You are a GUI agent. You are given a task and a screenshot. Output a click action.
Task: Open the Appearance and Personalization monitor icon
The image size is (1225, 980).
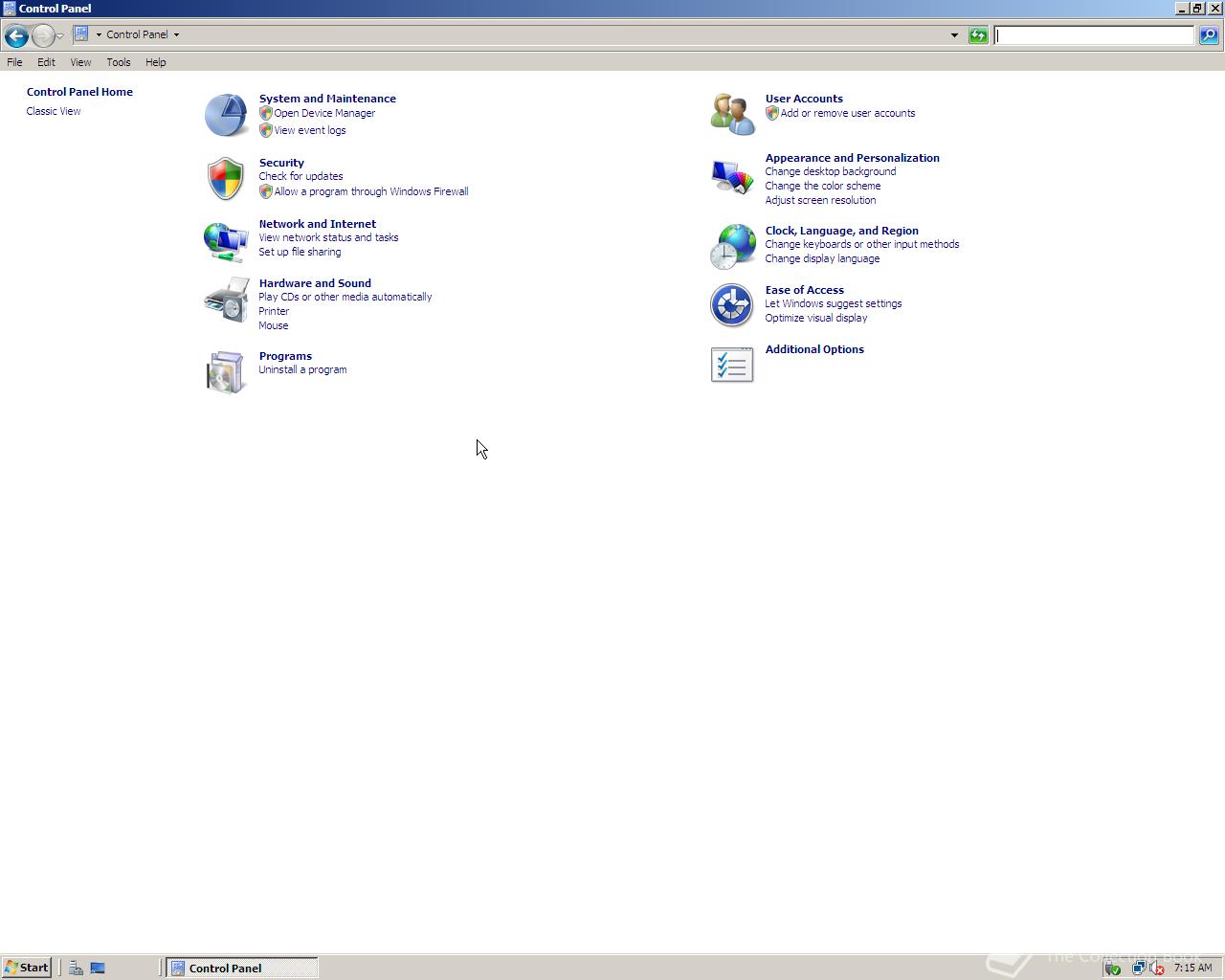click(732, 176)
